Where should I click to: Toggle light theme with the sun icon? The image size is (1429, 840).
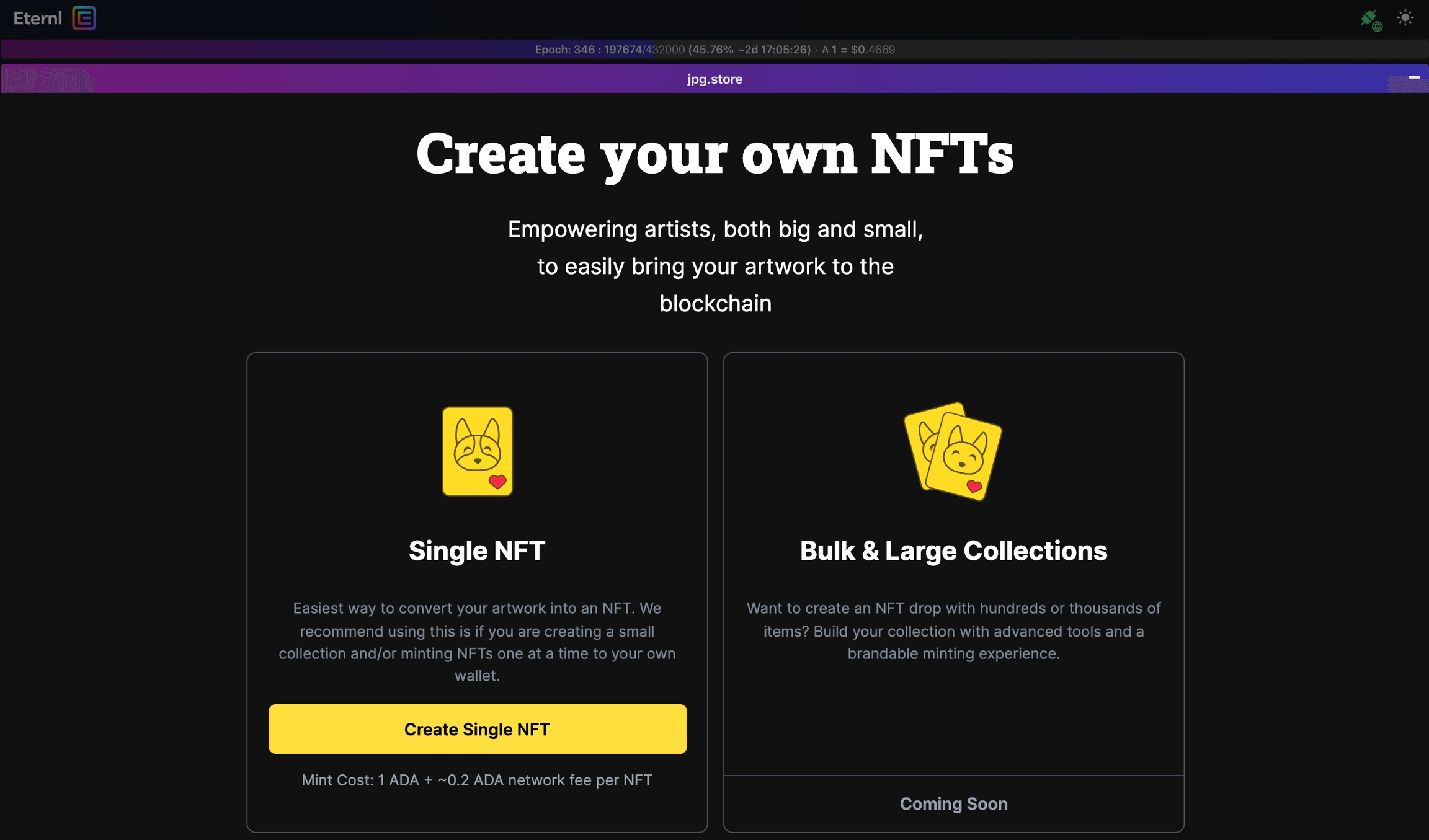[1405, 18]
